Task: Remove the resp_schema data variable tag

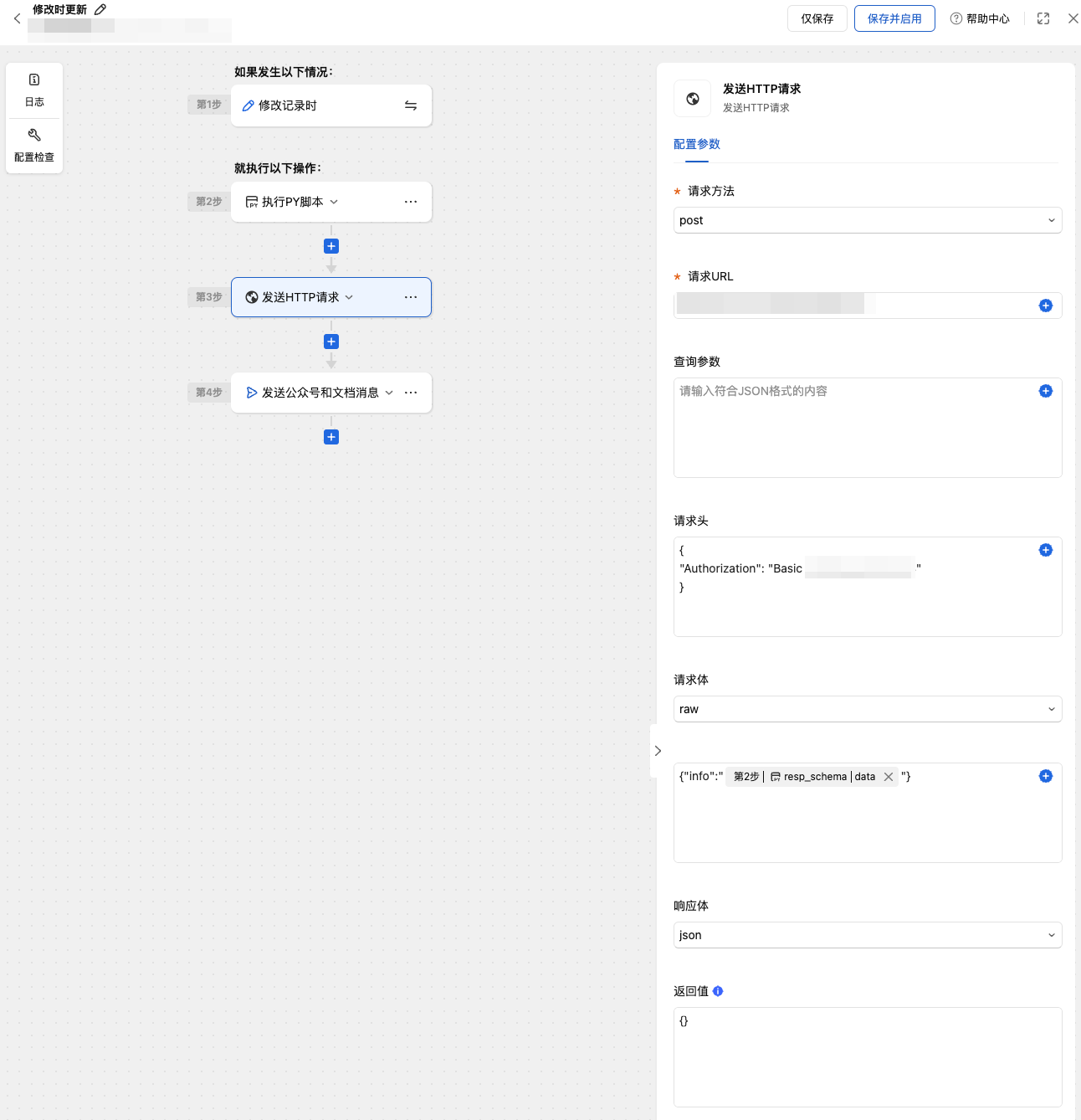Action: point(889,777)
